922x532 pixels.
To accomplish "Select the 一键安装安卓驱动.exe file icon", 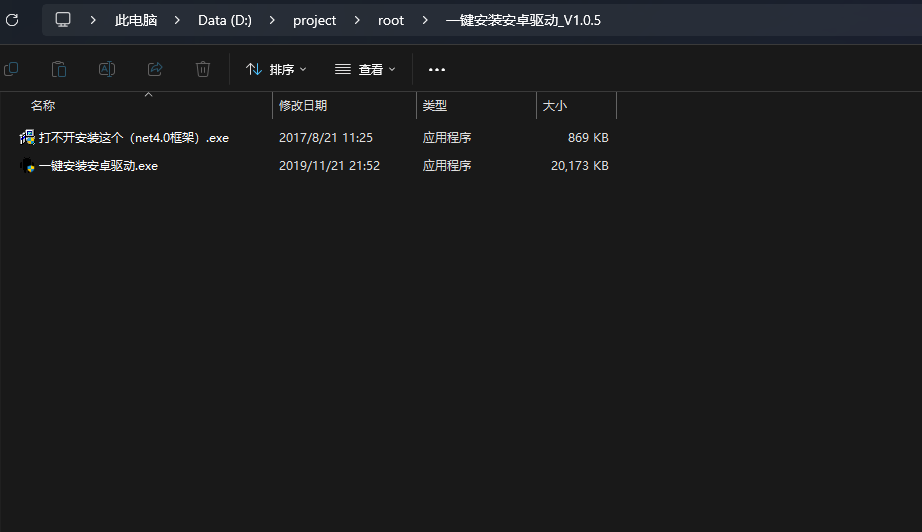I will click(27, 166).
